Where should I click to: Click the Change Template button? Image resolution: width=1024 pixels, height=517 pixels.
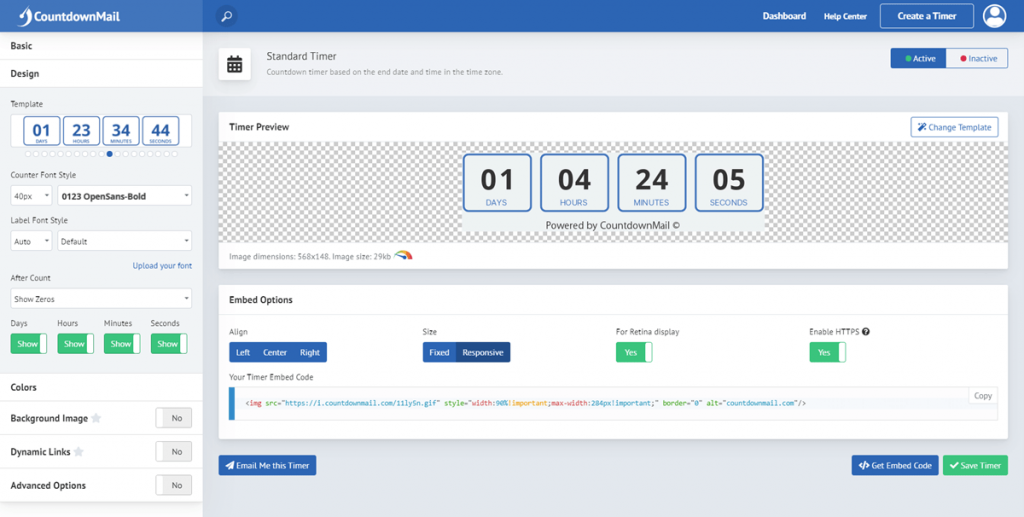click(x=954, y=127)
